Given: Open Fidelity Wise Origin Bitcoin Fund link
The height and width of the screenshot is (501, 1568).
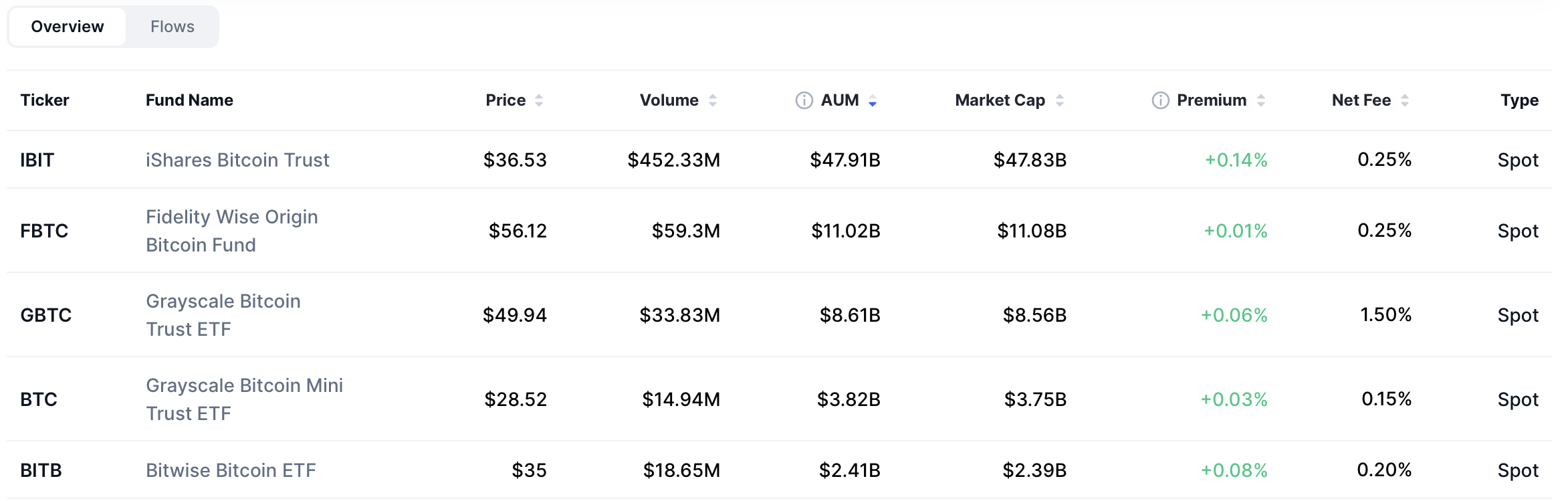Looking at the screenshot, I should pyautogui.click(x=232, y=231).
